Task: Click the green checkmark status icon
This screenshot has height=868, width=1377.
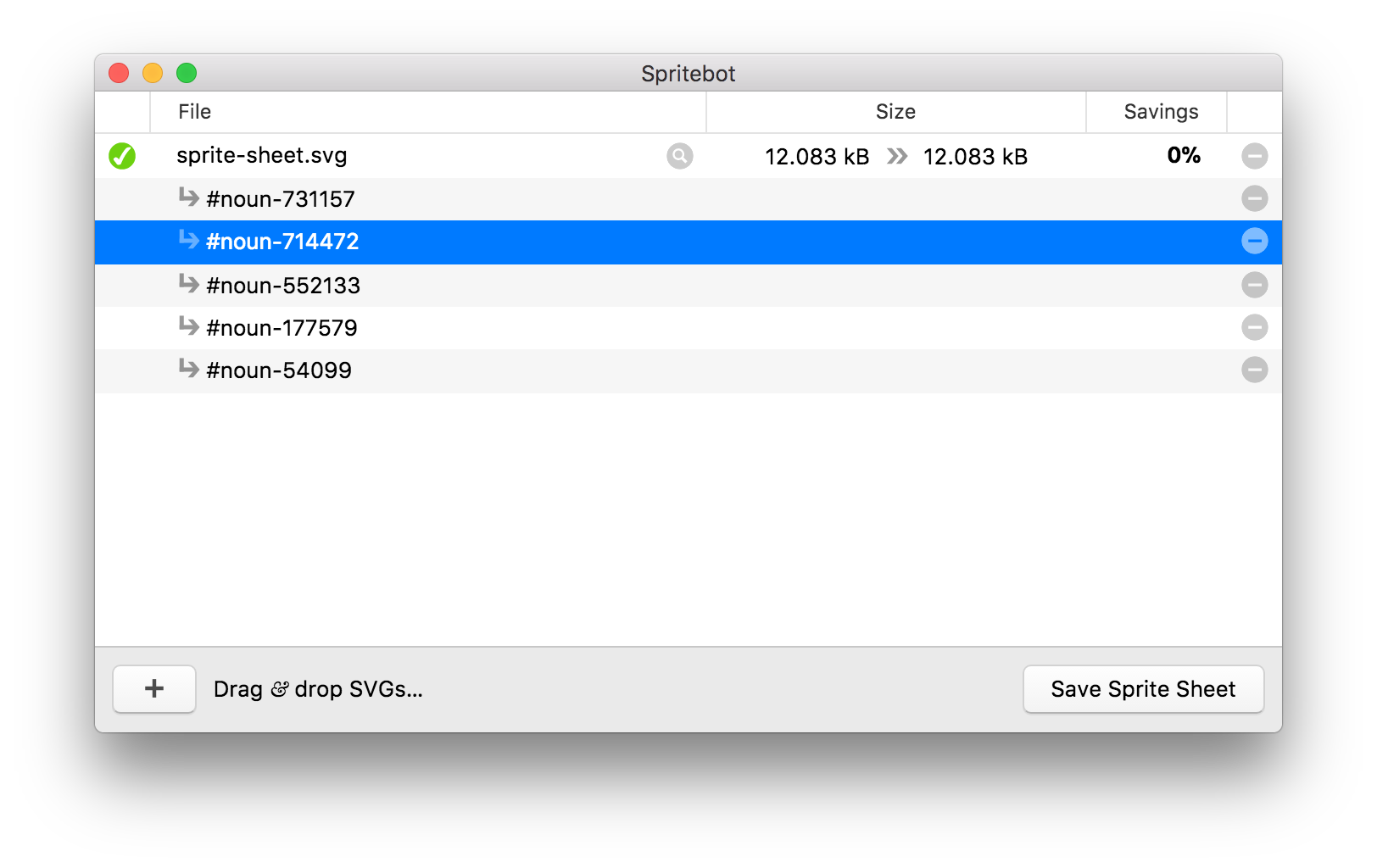Action: pyautogui.click(x=121, y=156)
